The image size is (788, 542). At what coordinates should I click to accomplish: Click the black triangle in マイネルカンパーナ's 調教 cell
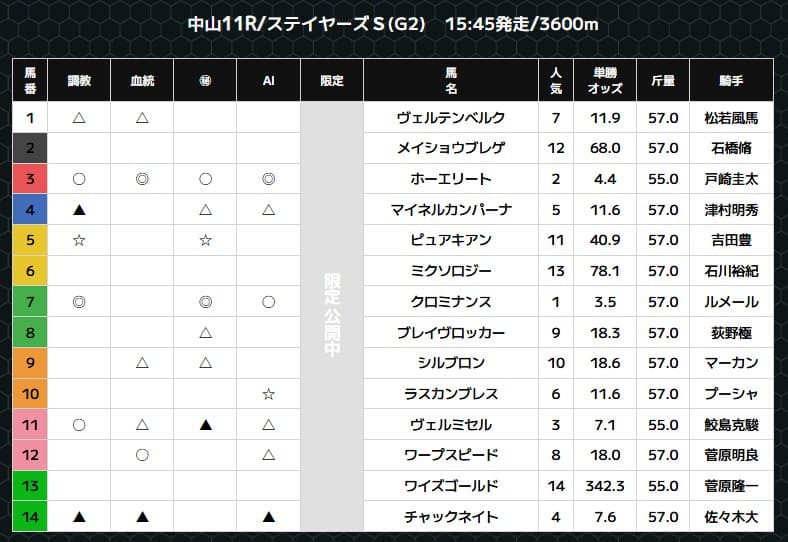(x=78, y=210)
